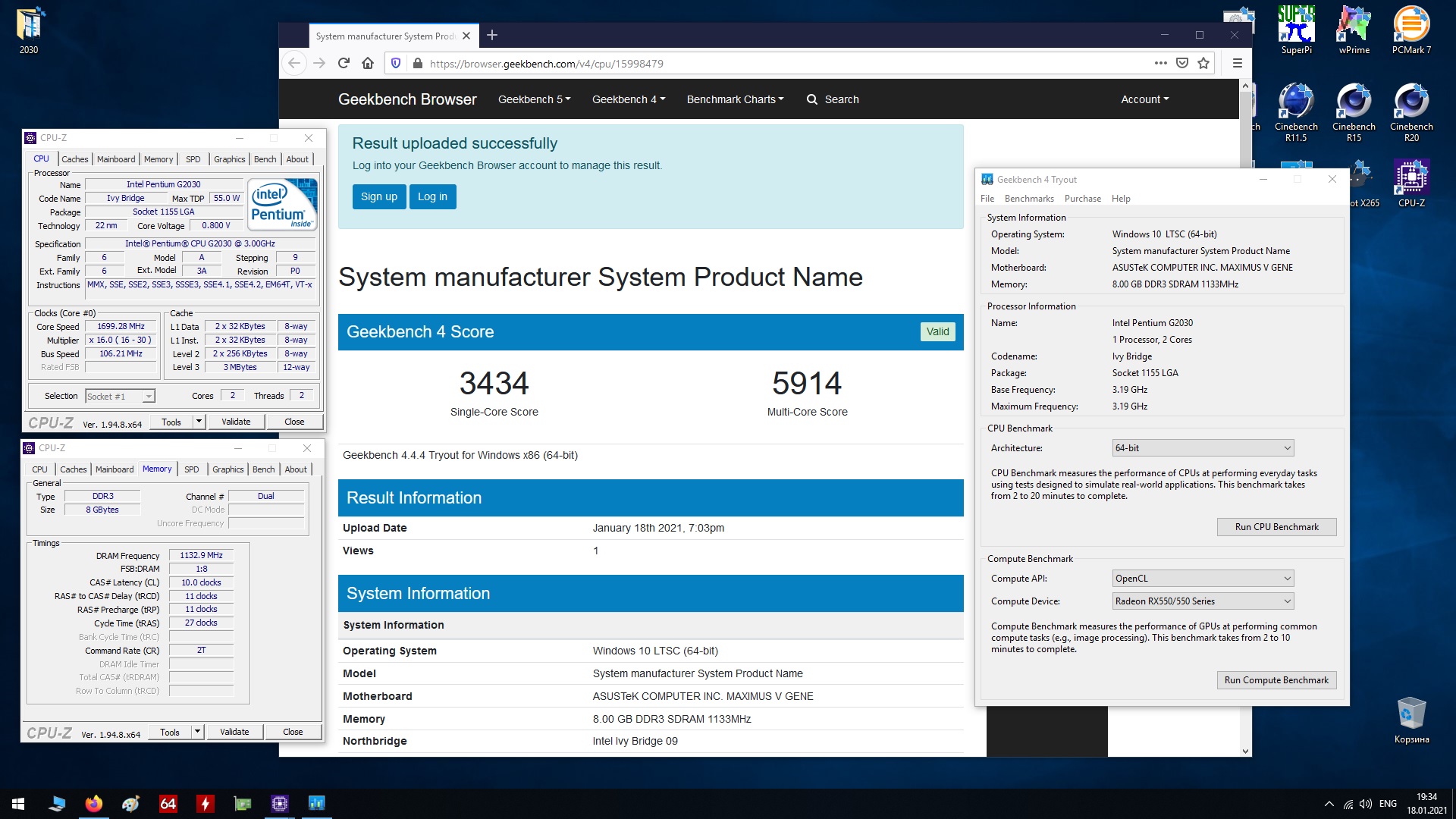Viewport: 1456px width, 819px height.
Task: Click Validate in bottom CPU-Z window
Action: click(234, 732)
